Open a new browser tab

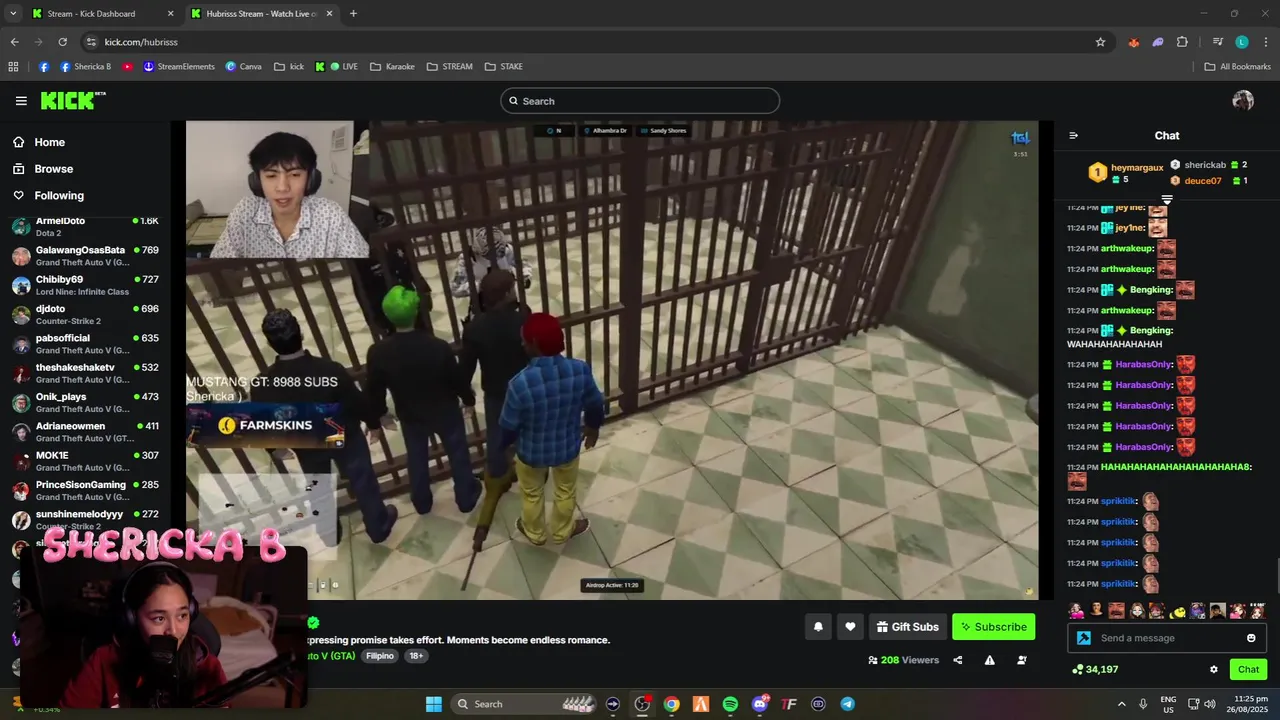[353, 14]
